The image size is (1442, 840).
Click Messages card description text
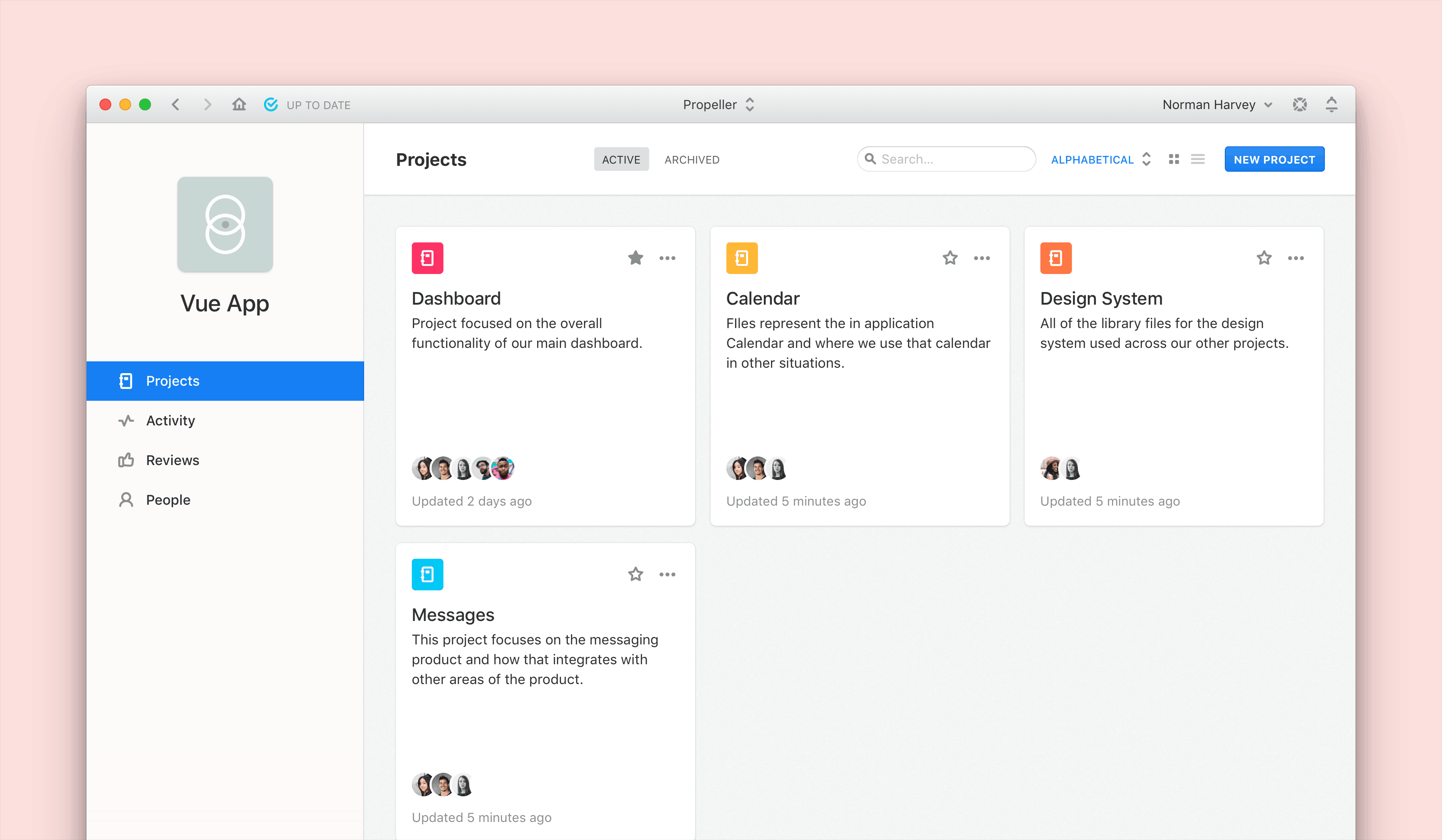point(535,659)
